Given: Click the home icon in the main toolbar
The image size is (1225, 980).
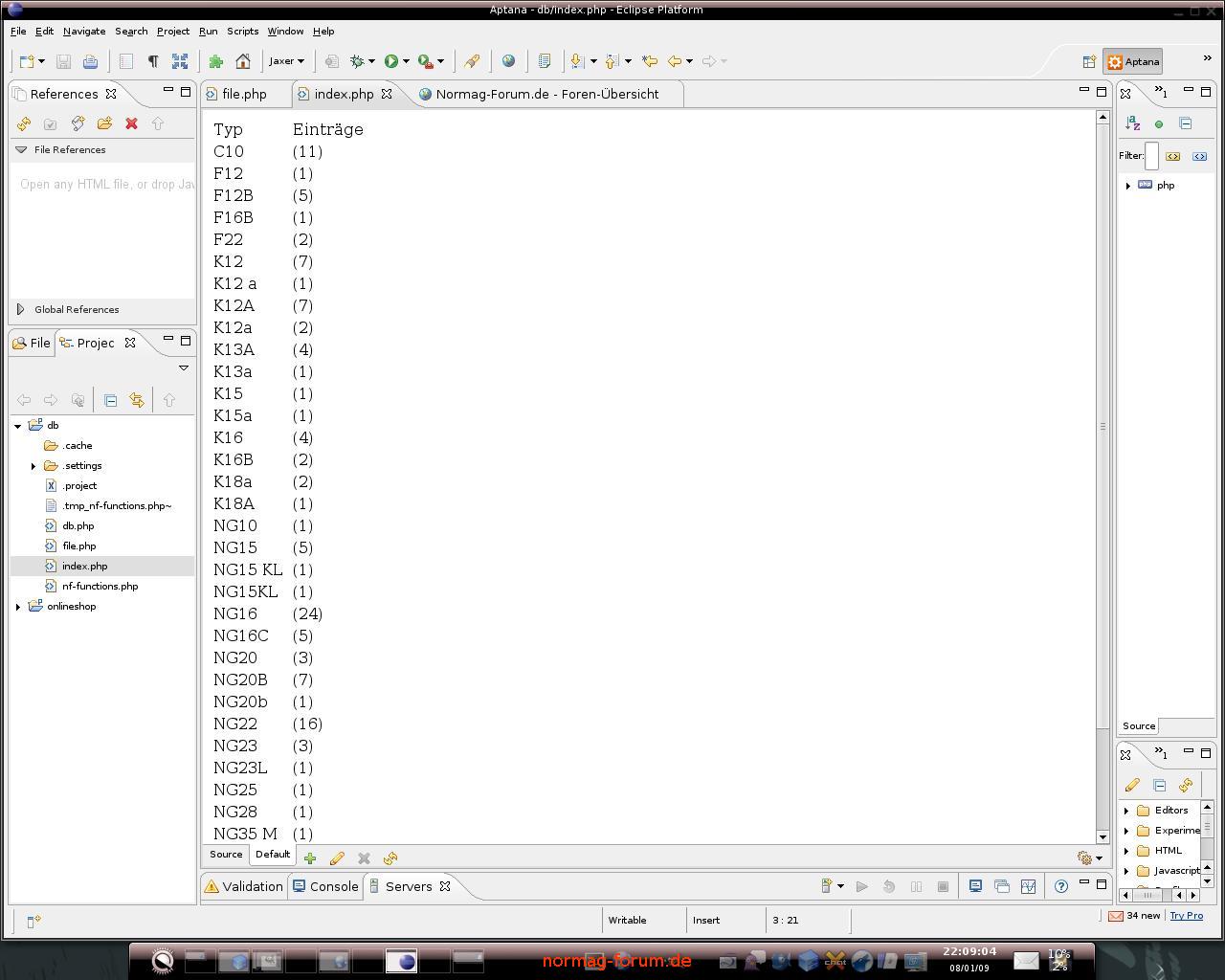Looking at the screenshot, I should click(243, 61).
